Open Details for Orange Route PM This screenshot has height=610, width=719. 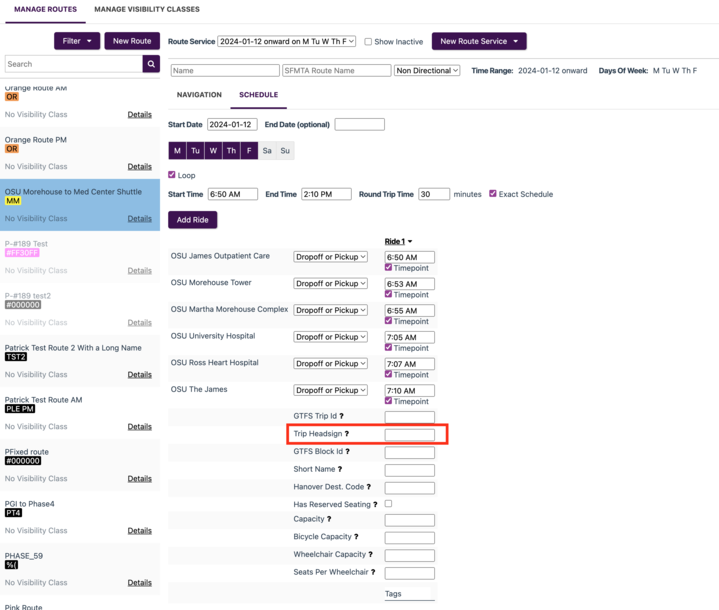pyautogui.click(x=139, y=166)
